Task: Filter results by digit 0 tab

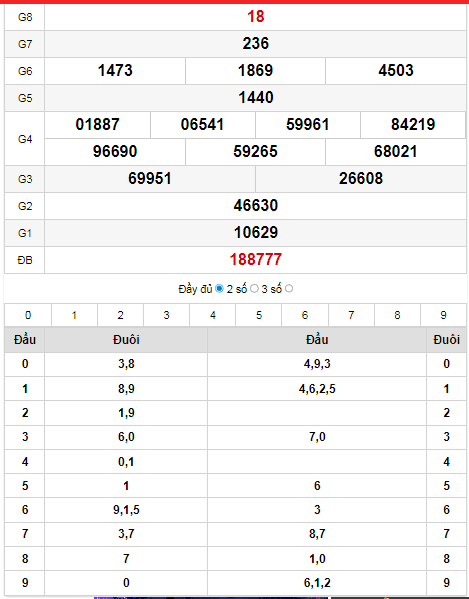Action: (x=28, y=315)
